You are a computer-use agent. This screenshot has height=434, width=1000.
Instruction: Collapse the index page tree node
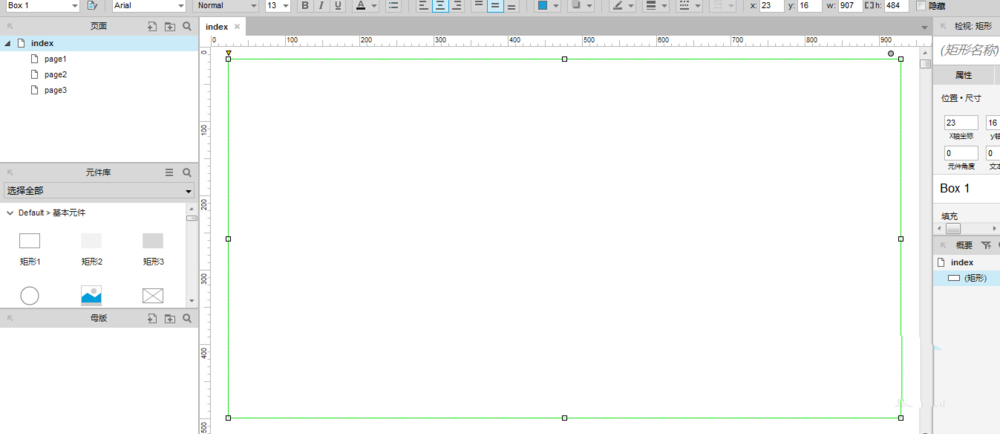[8, 44]
